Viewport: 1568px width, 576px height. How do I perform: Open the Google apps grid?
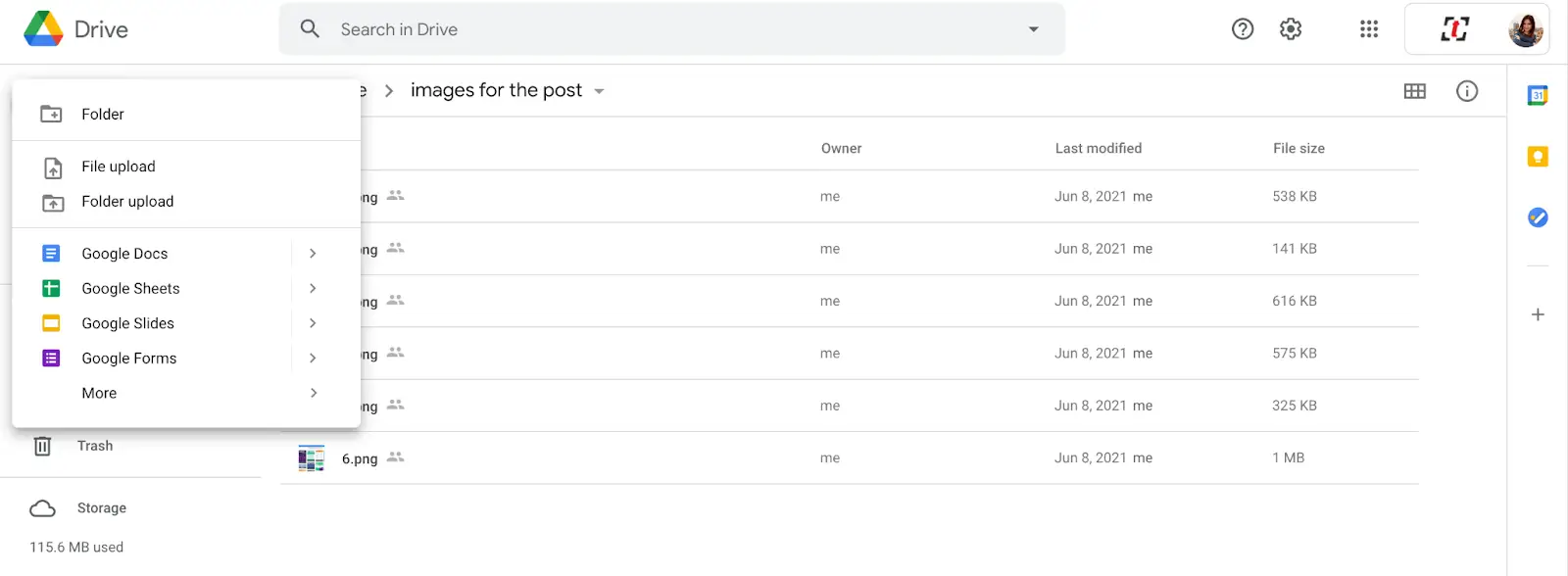click(x=1369, y=29)
